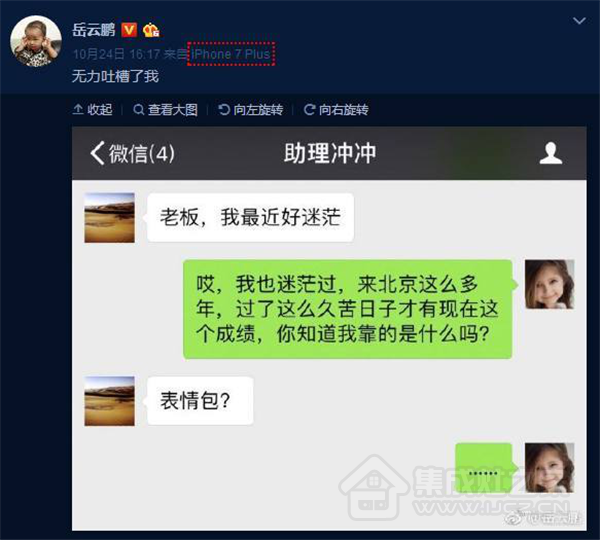Screen dimensions: 600x540
Task: Click the green …… message bubble
Action: pyautogui.click(x=485, y=468)
